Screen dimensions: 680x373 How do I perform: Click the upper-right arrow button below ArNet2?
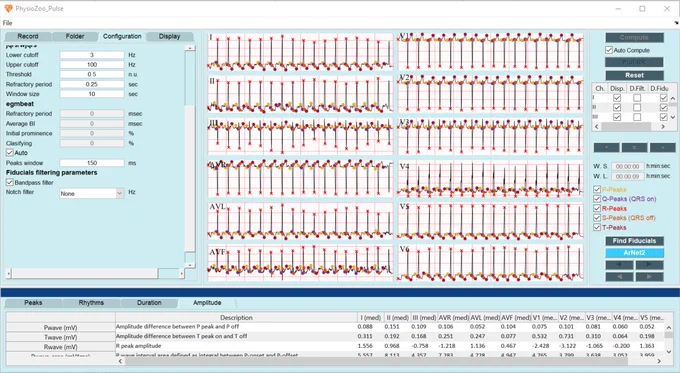(649, 265)
